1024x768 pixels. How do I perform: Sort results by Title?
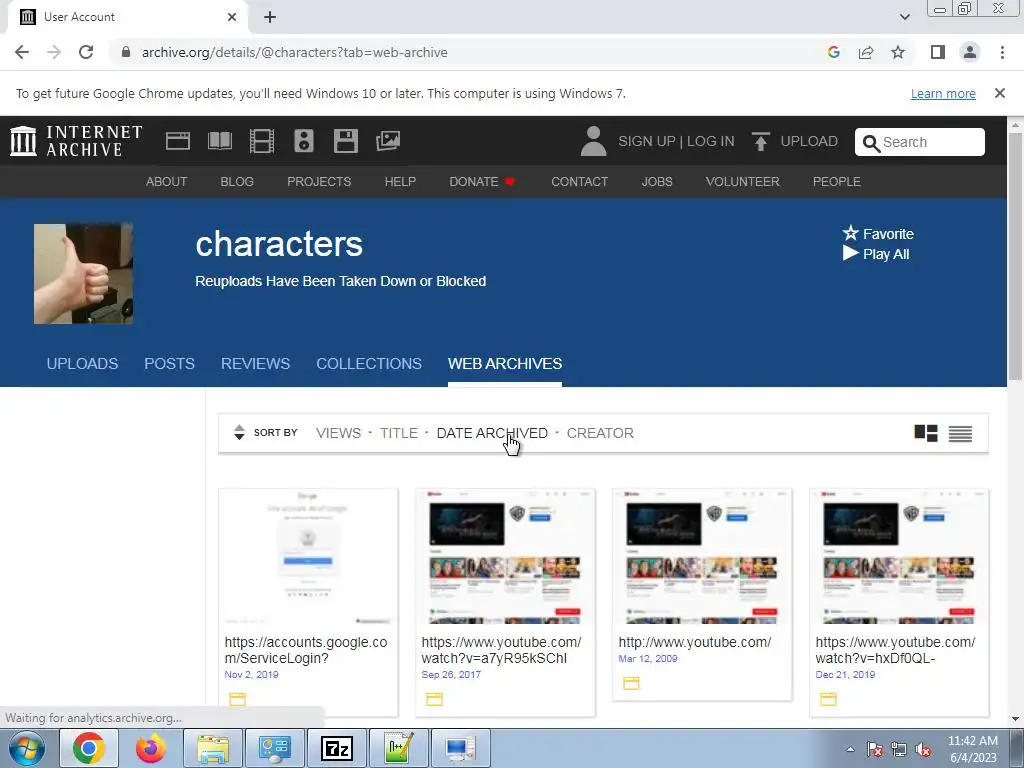(x=399, y=433)
